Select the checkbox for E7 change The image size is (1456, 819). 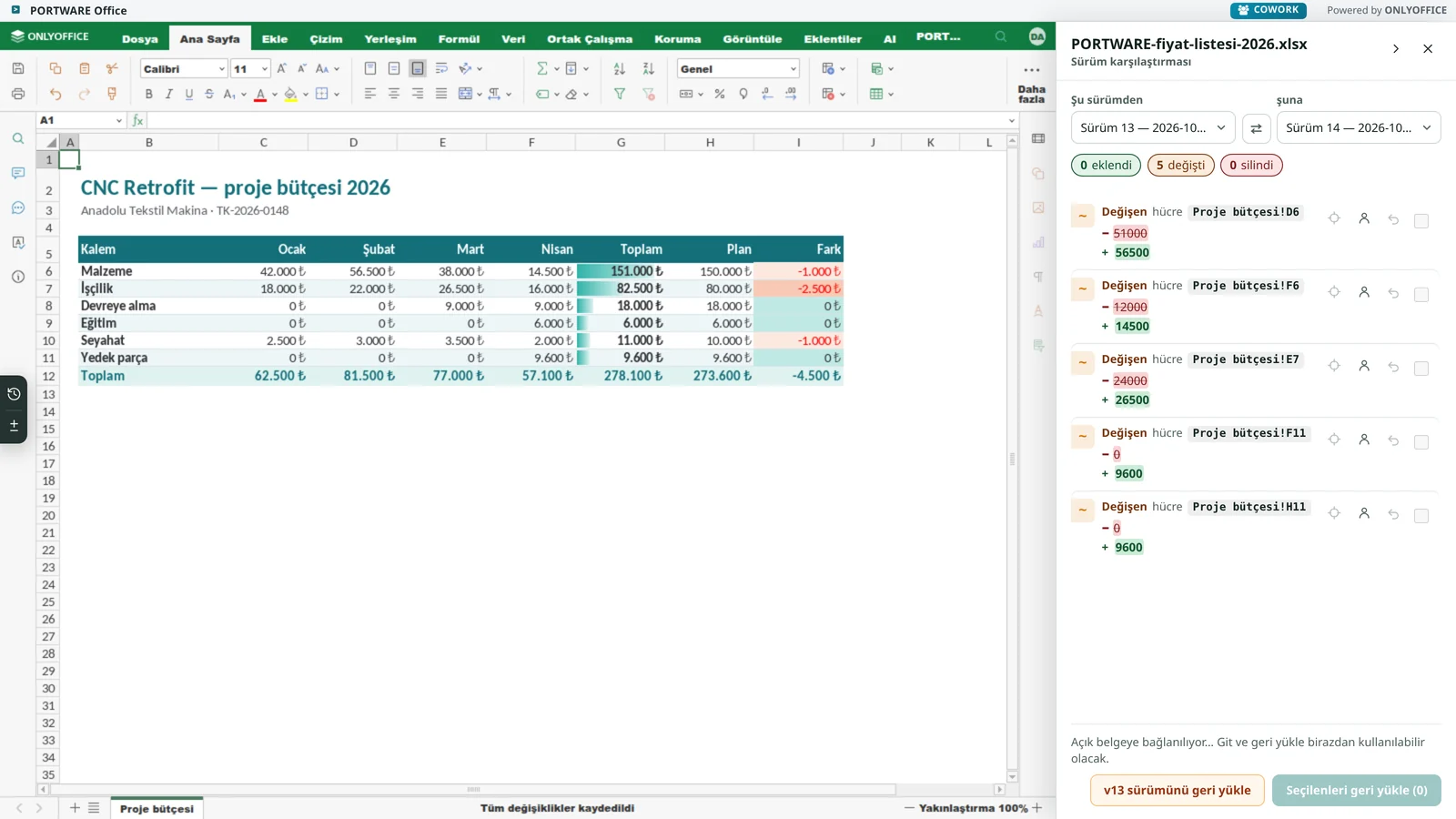click(x=1421, y=369)
